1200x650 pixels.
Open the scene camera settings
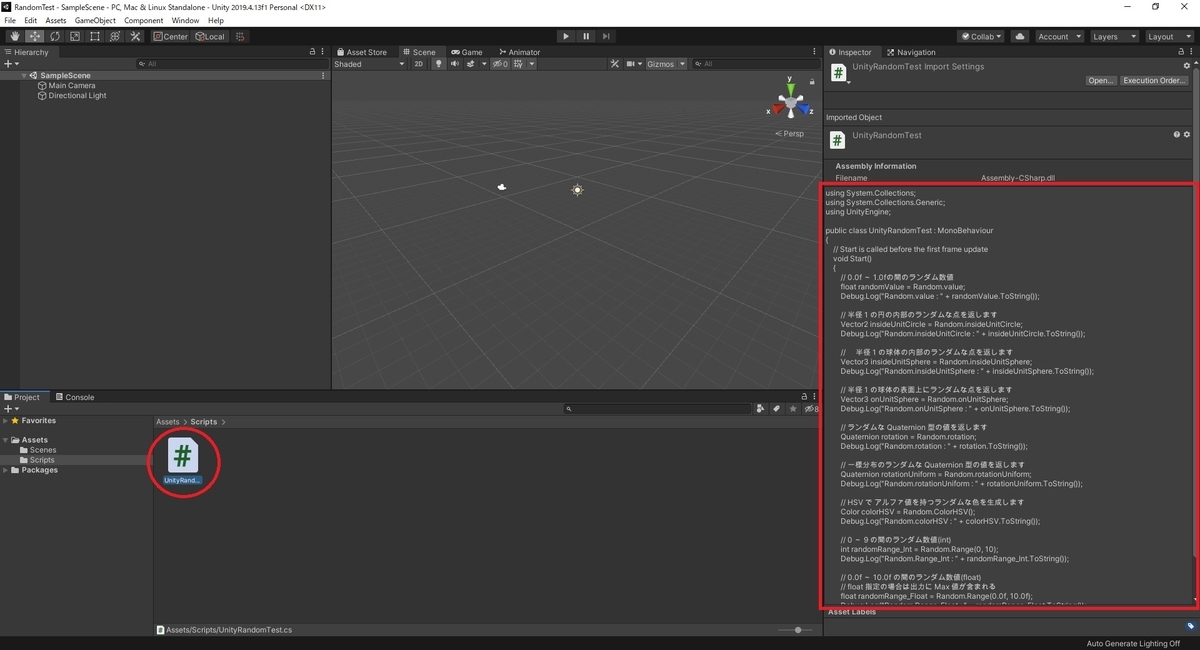coord(633,64)
